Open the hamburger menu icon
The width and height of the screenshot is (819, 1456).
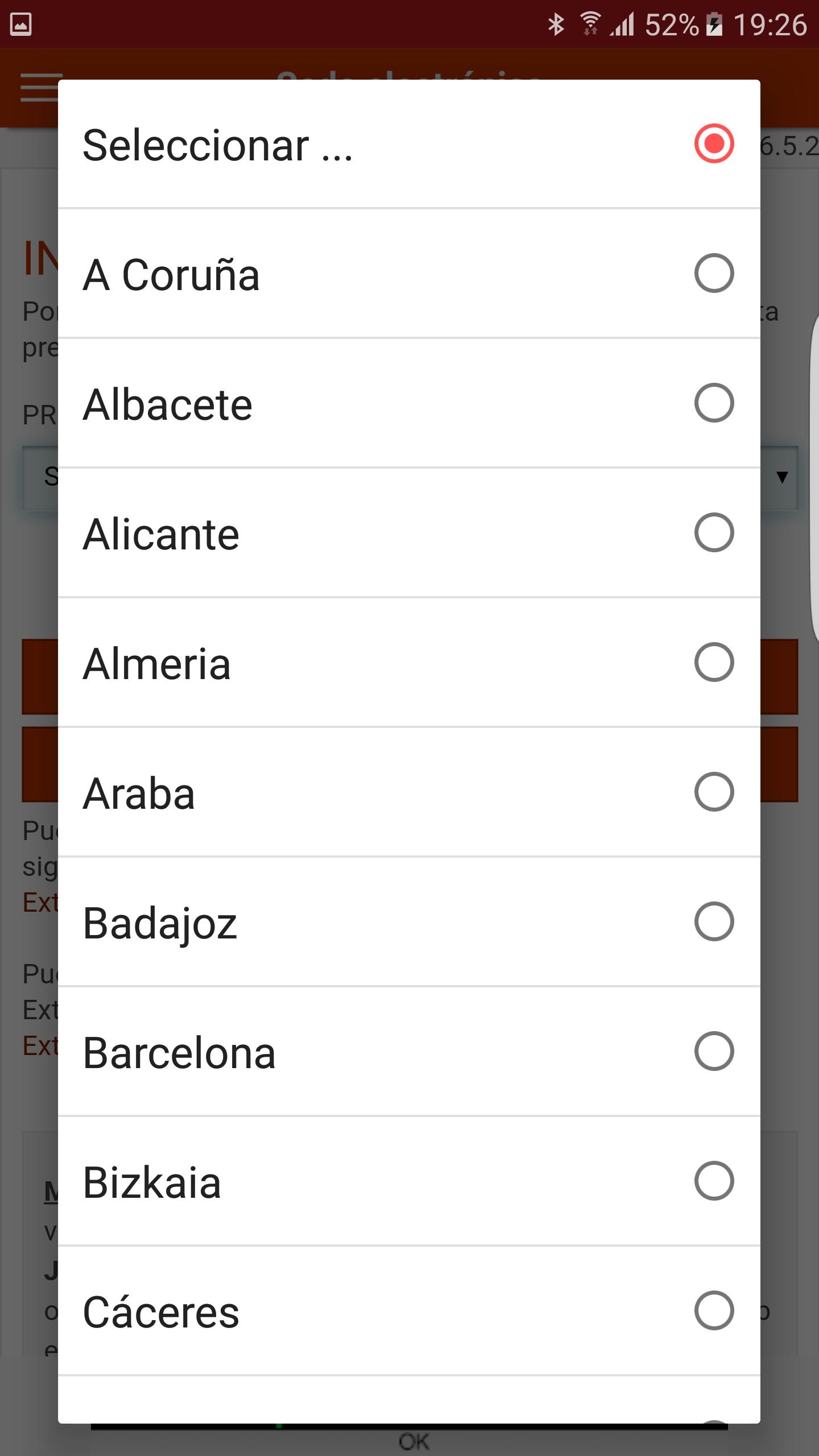coord(39,87)
